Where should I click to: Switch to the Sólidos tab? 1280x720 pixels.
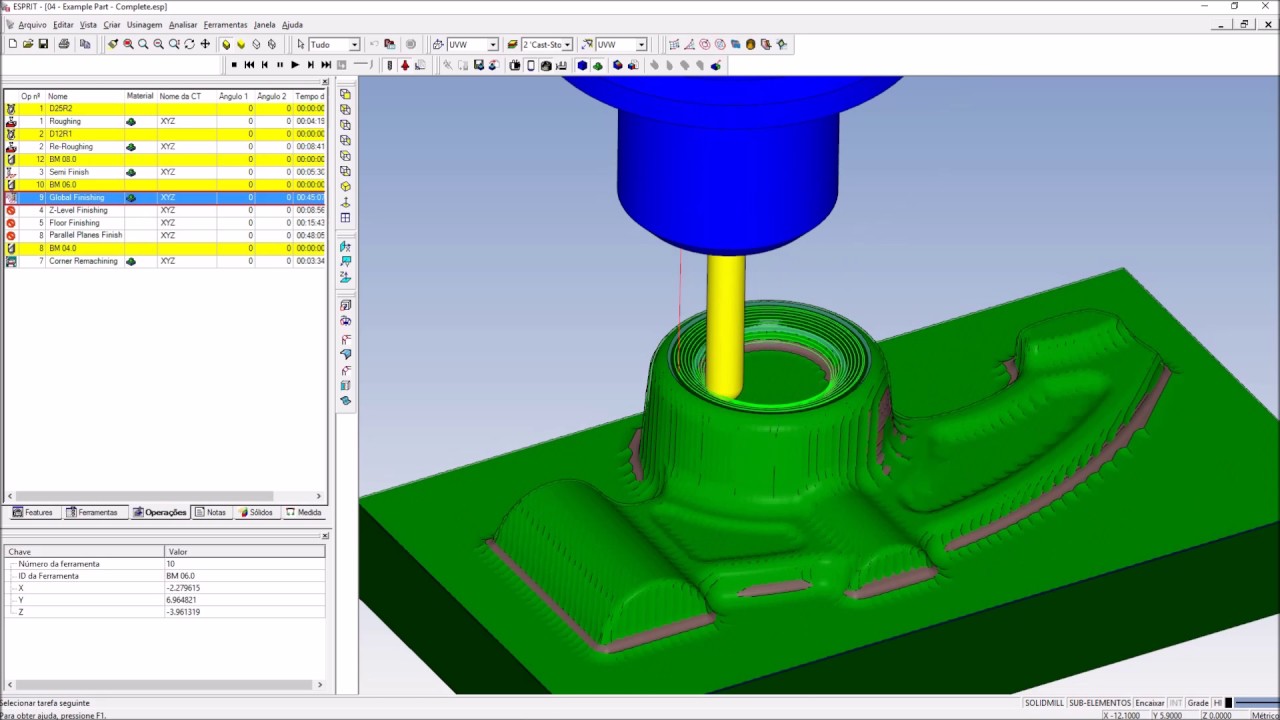(256, 512)
